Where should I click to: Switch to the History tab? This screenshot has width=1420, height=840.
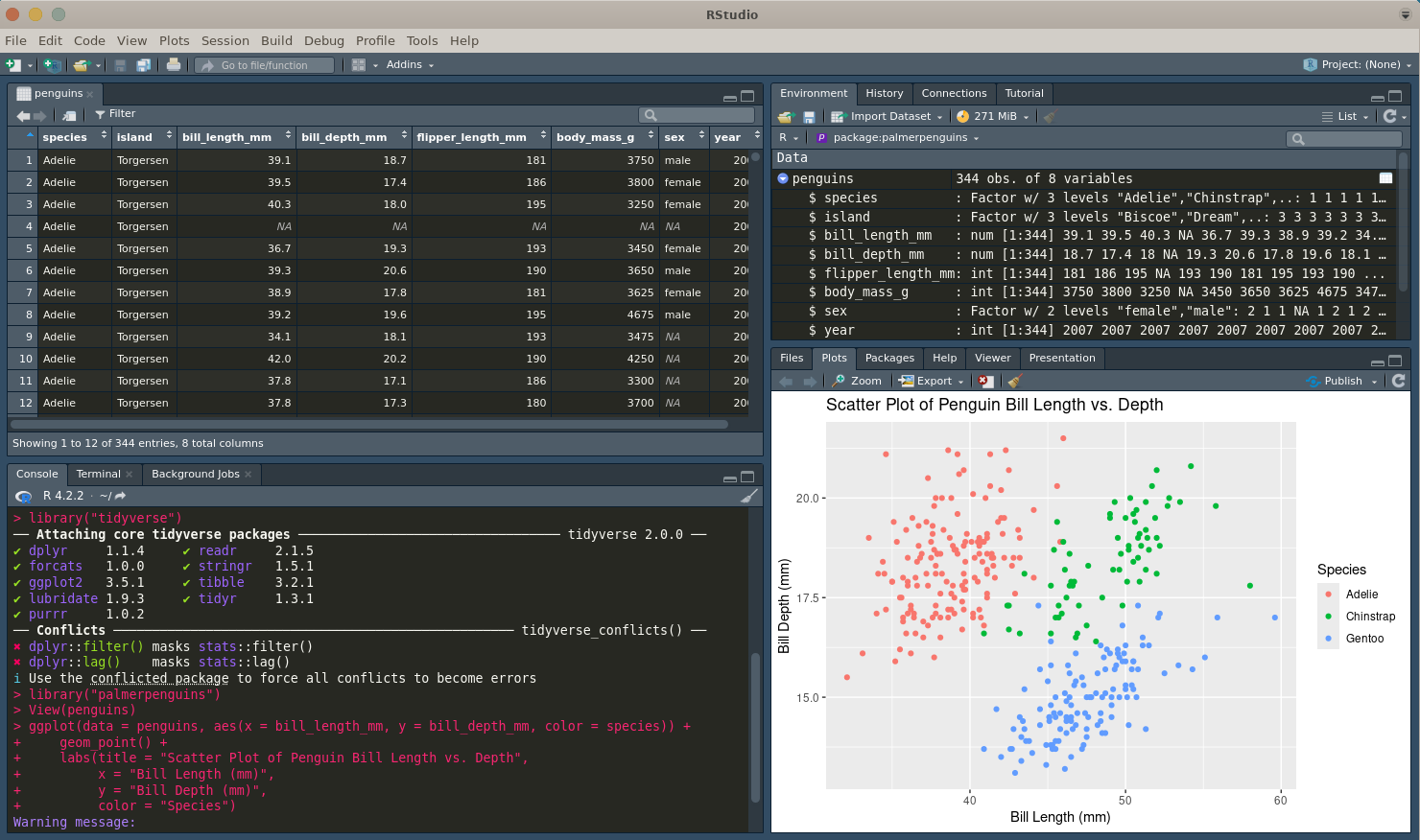pos(884,93)
